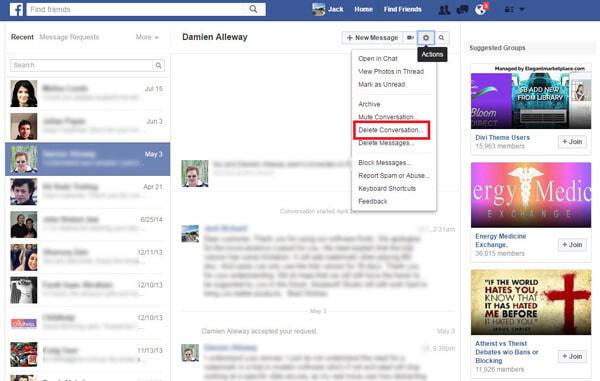Open the conversation dated 11/13/13

[x=88, y=355]
